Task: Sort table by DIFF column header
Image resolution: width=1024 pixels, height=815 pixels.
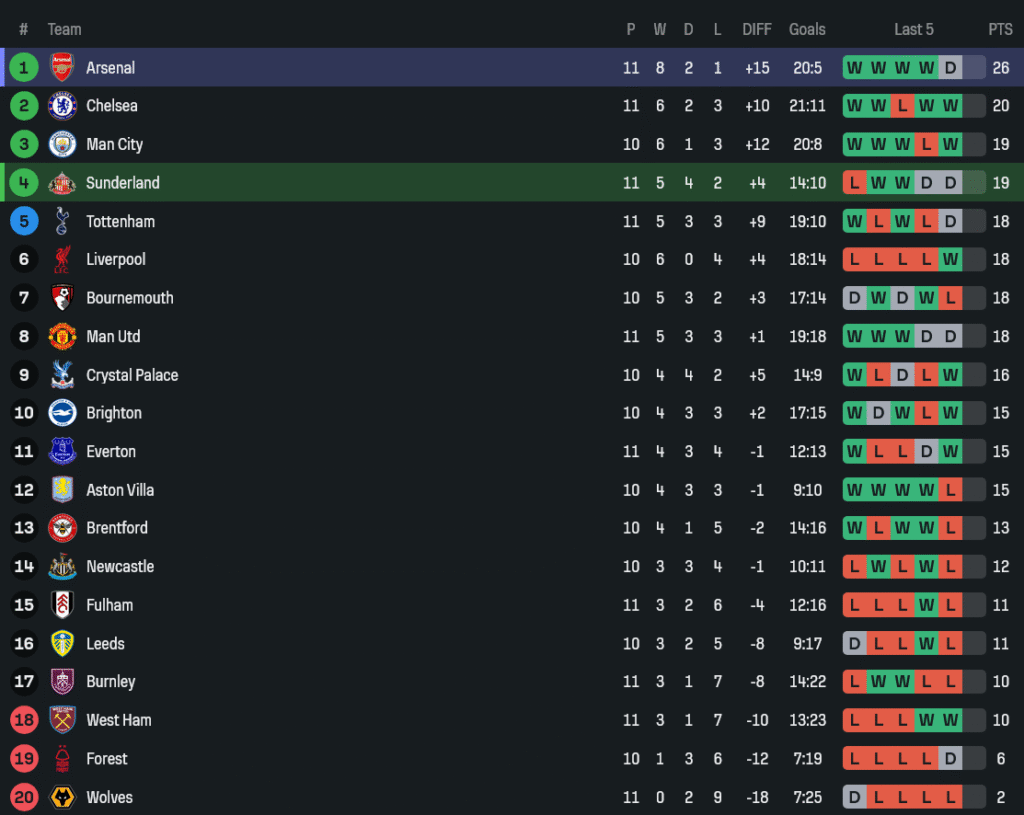Action: (x=757, y=29)
